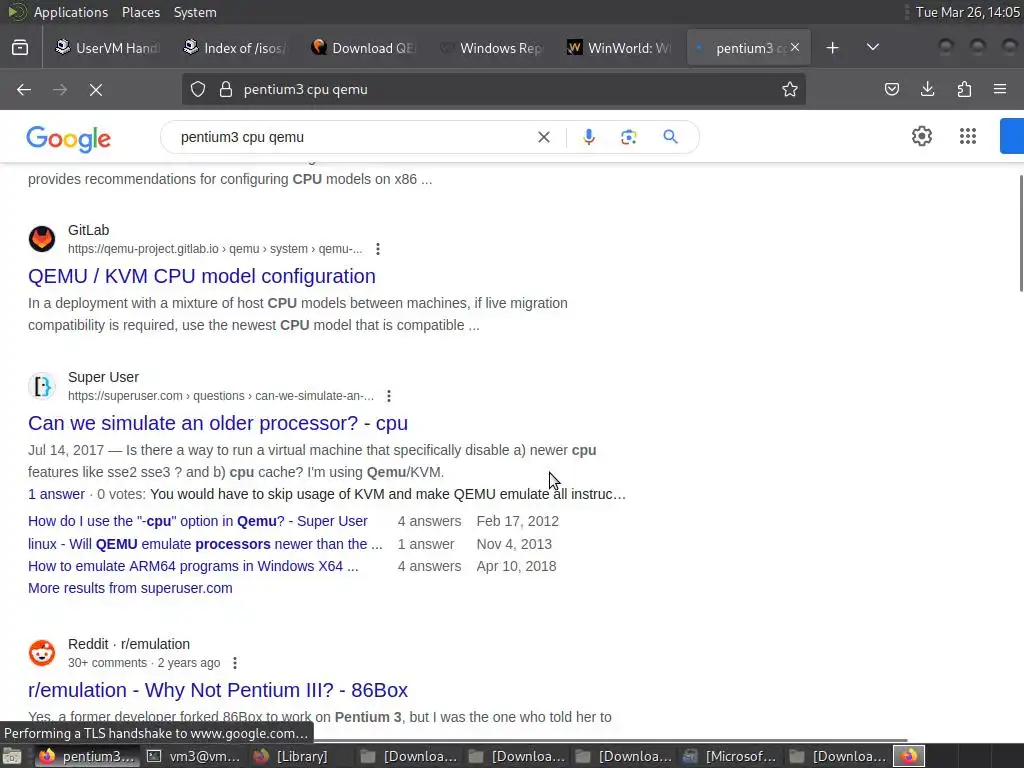The width and height of the screenshot is (1024, 768).
Task: Open the Applications menu
Action: pyautogui.click(x=71, y=12)
